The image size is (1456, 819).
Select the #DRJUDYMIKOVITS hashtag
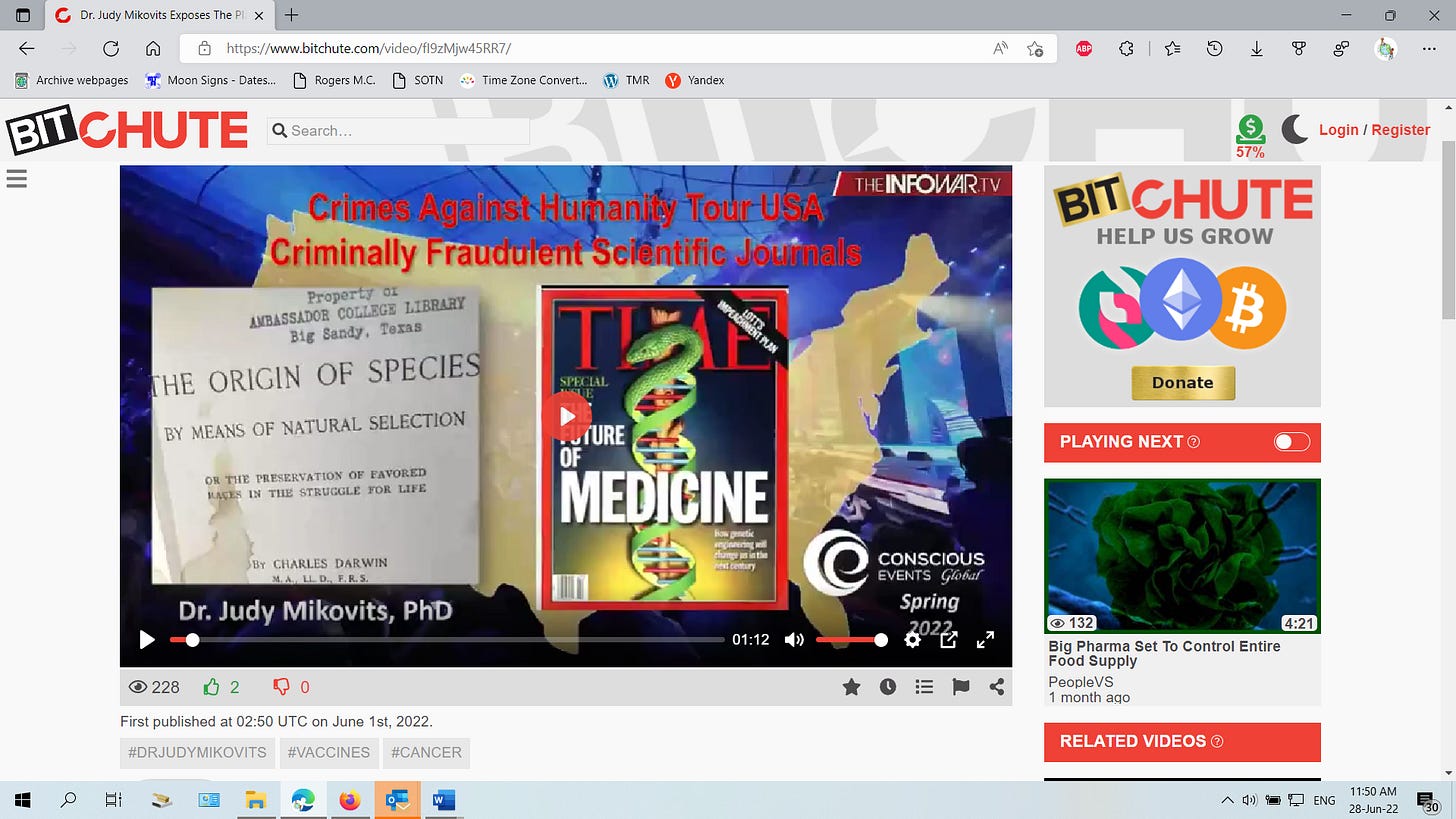[x=197, y=752]
